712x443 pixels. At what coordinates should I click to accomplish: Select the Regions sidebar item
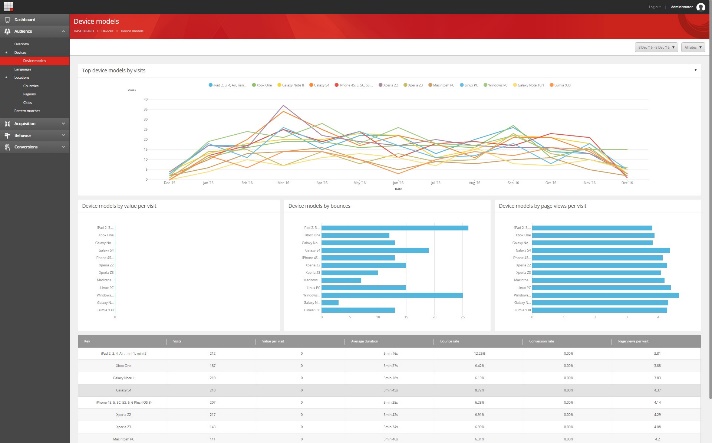tap(29, 94)
